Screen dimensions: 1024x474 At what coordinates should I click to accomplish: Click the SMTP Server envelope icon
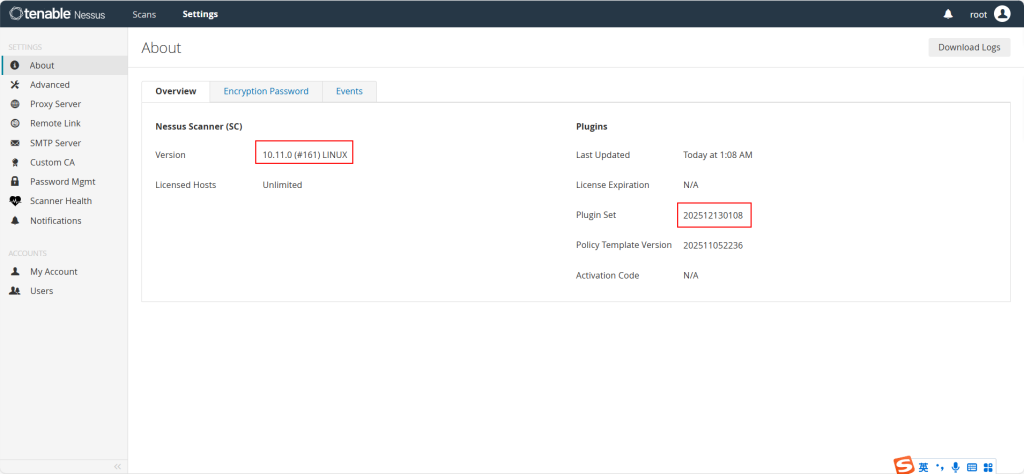click(x=15, y=143)
